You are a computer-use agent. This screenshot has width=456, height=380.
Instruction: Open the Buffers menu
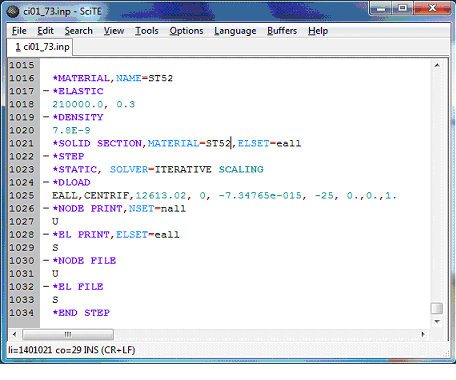click(282, 31)
